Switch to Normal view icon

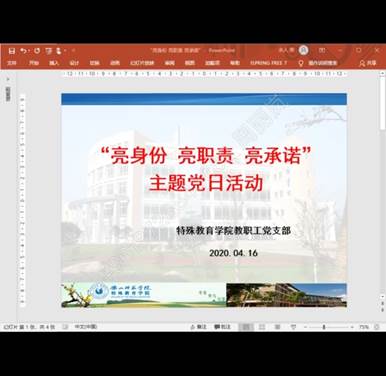(246, 327)
